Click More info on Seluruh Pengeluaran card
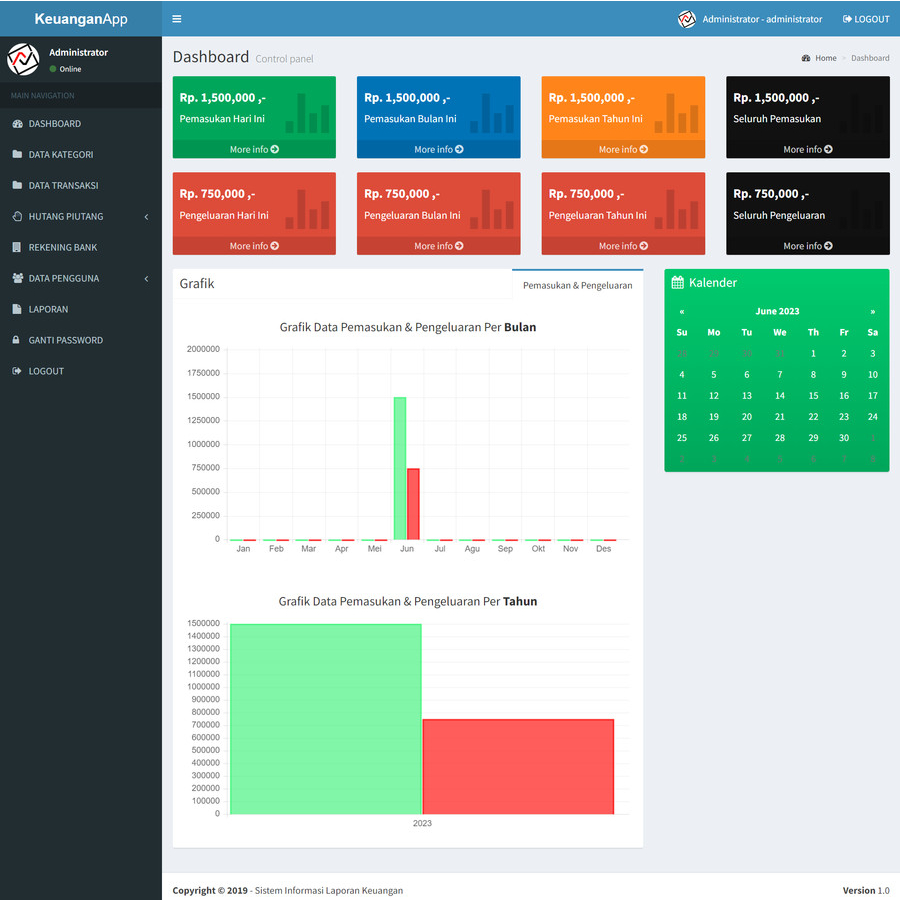Screen dimensions: 900x900 tap(806, 245)
